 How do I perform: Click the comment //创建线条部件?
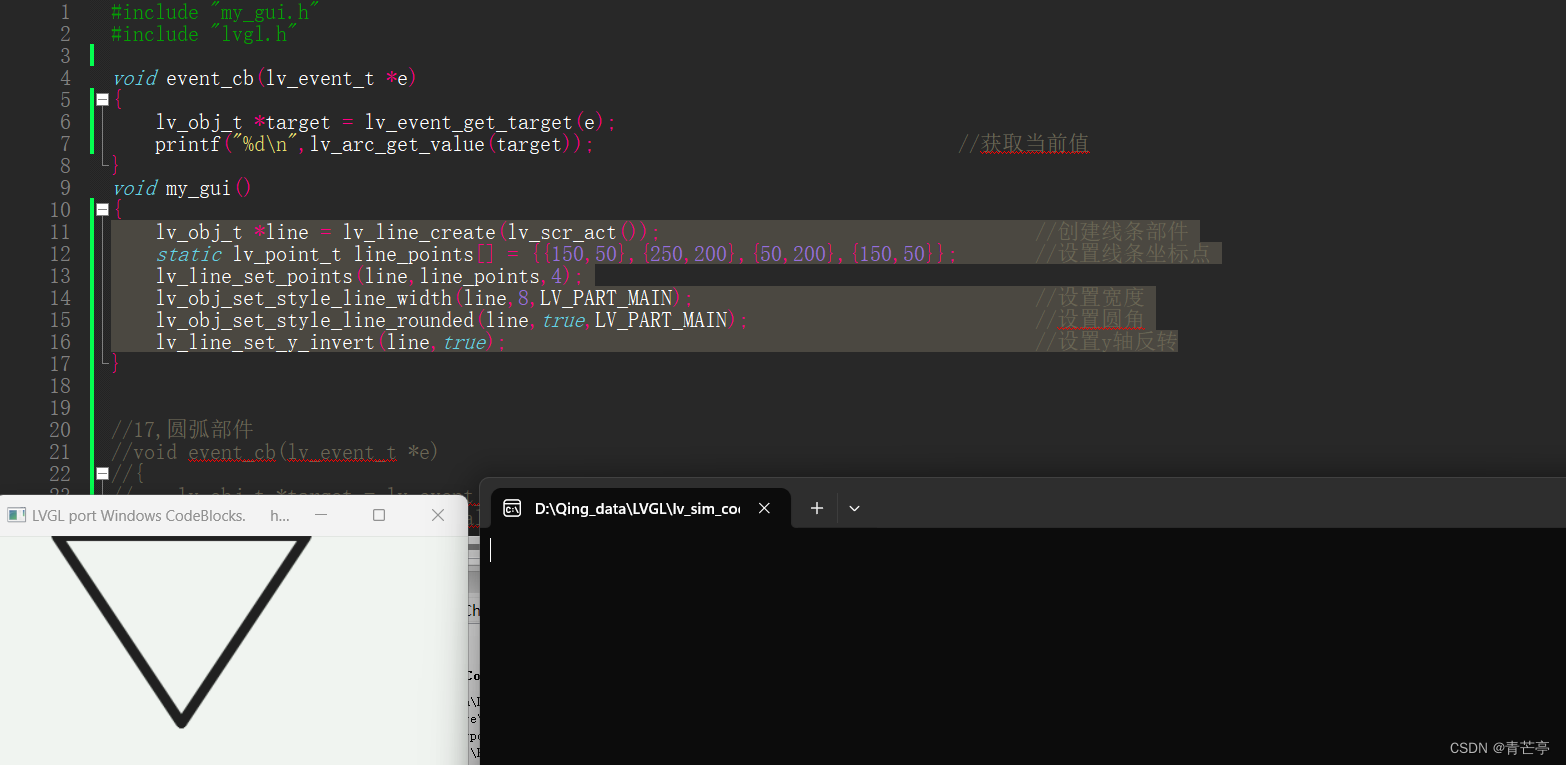tap(1111, 232)
